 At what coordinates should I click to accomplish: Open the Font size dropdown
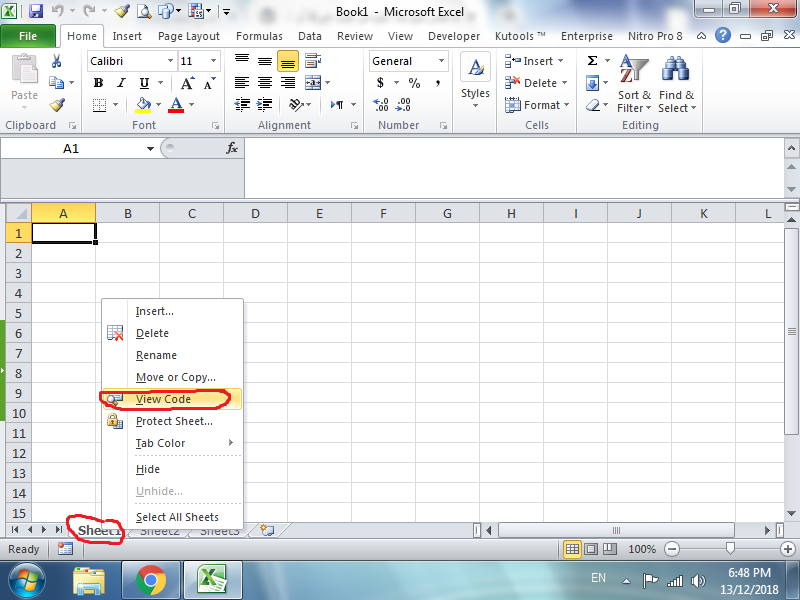tap(213, 61)
